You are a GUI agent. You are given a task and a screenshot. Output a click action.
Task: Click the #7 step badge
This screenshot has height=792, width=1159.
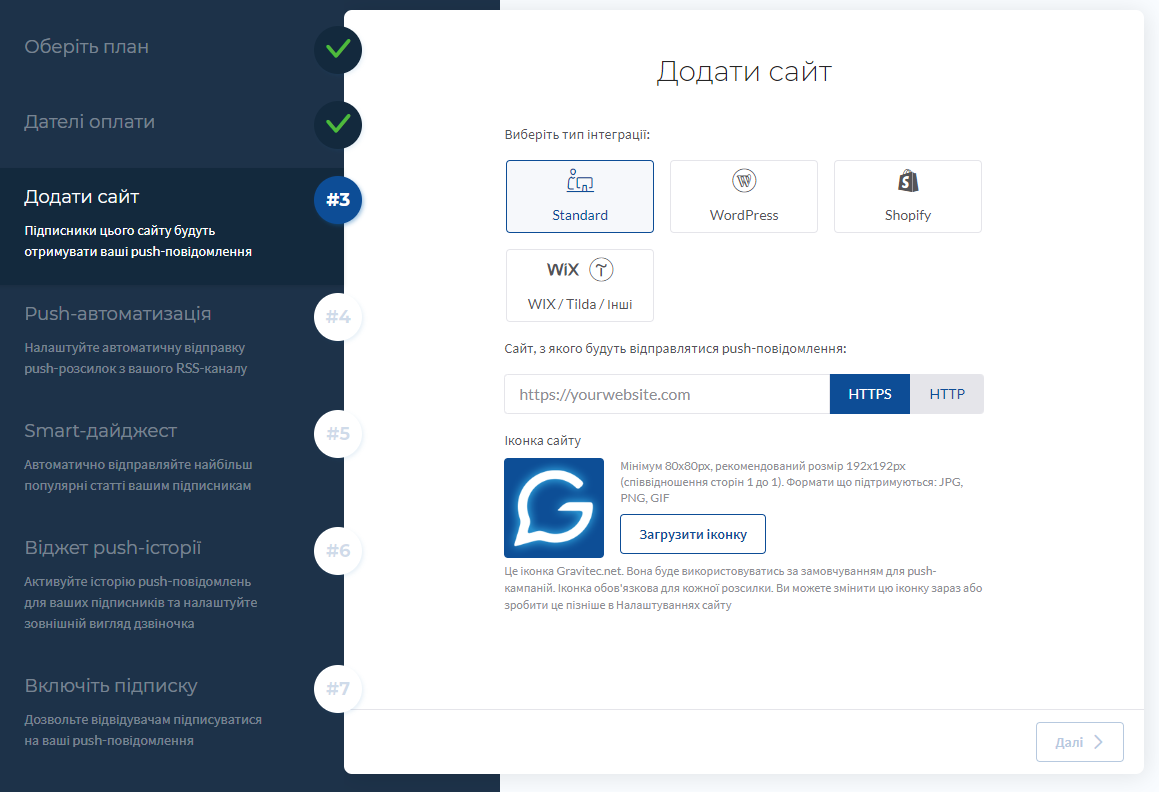coord(338,688)
